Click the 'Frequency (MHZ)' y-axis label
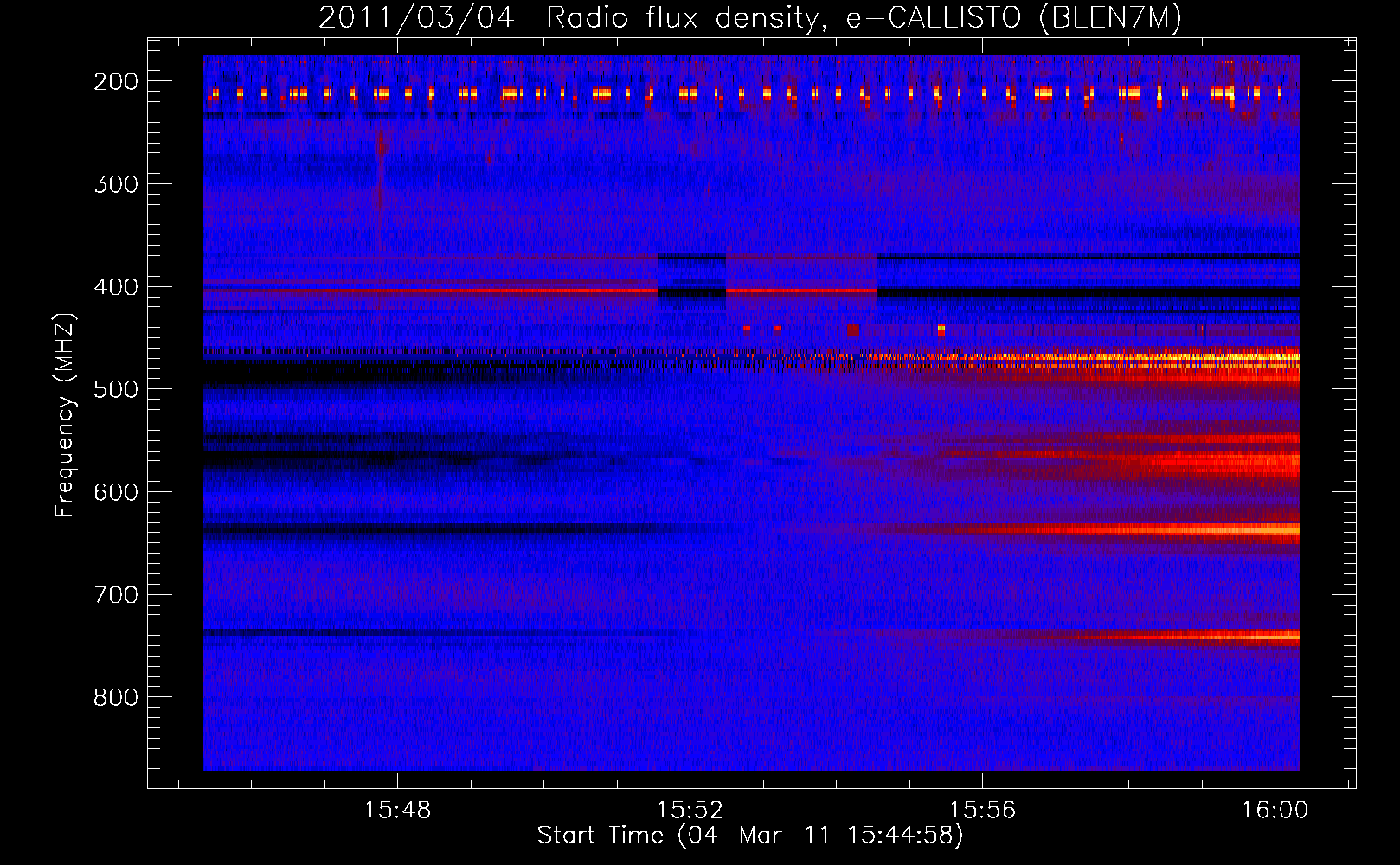 [x=66, y=414]
